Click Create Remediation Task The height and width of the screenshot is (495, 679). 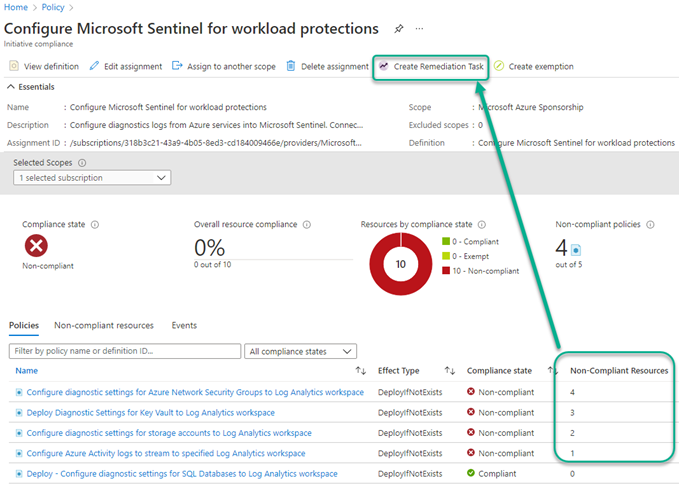(430, 66)
